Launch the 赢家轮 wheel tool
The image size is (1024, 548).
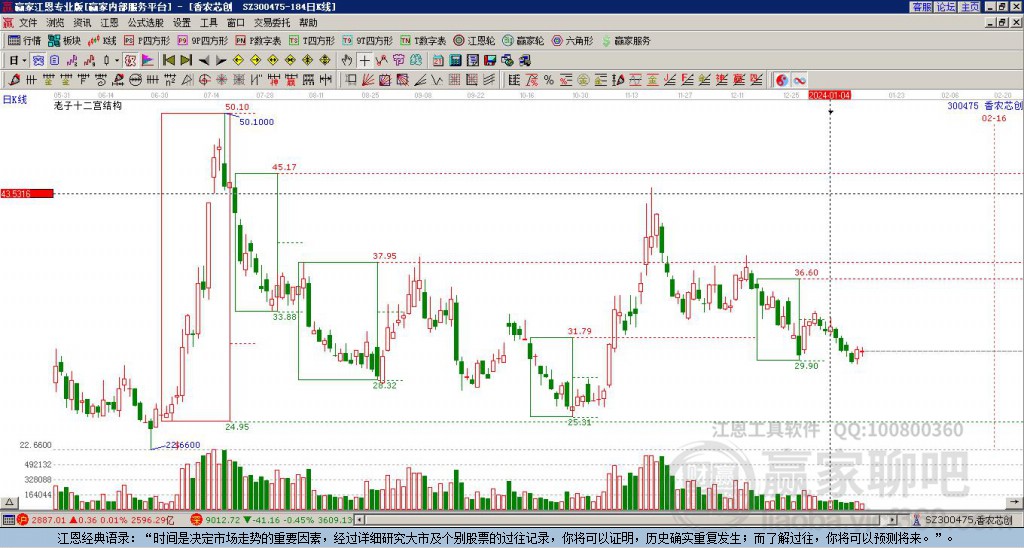[523, 40]
